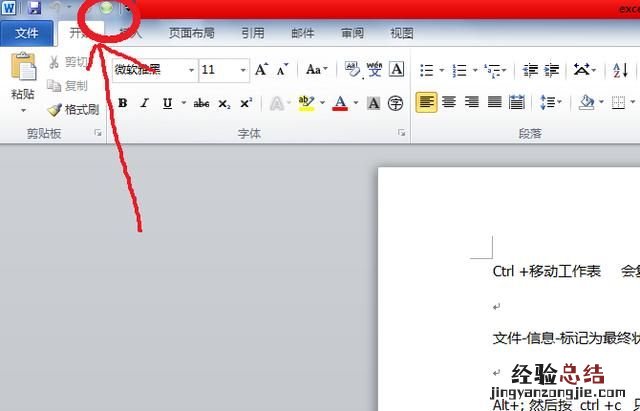
Task: Open the 字体 font dialog launcher
Action: (402, 133)
